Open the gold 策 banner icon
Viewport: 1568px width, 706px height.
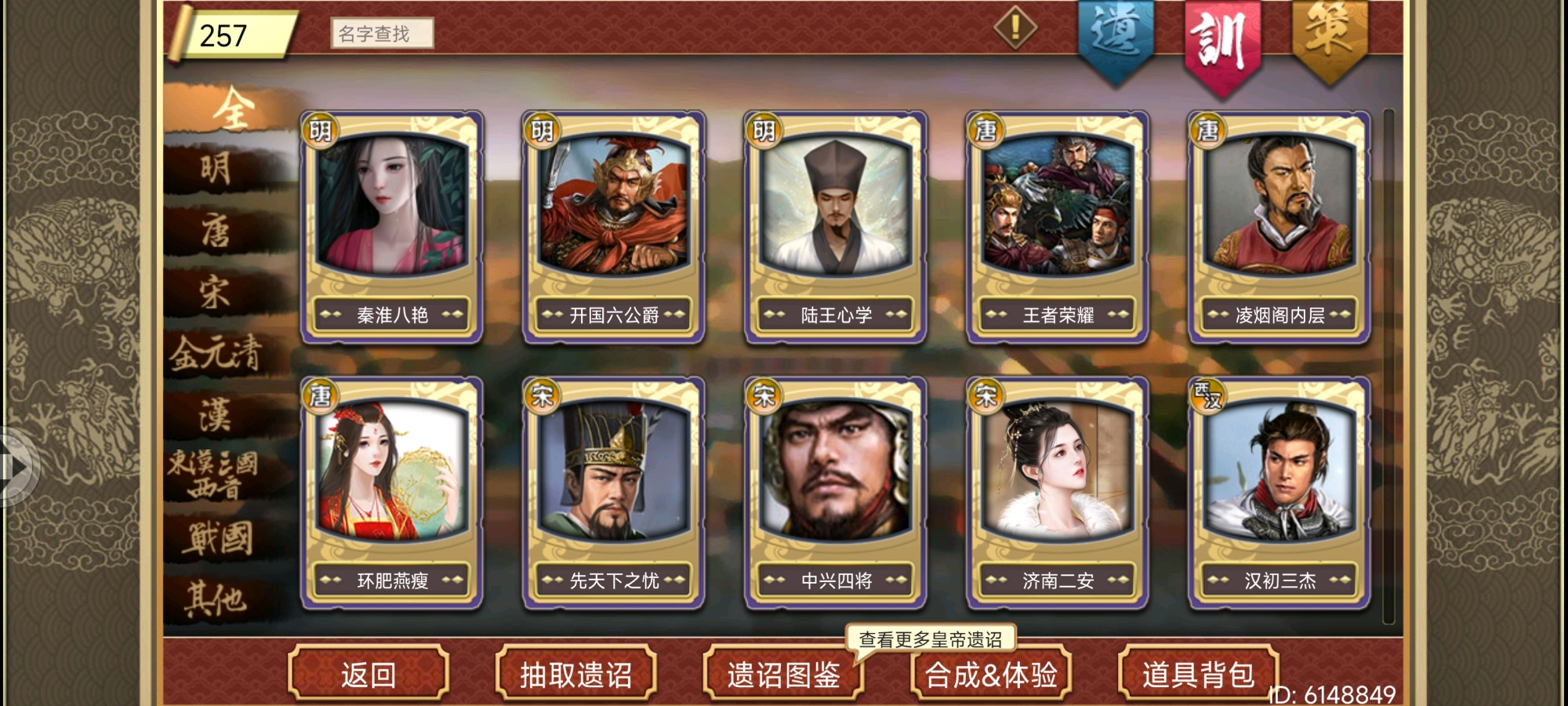point(1329,39)
